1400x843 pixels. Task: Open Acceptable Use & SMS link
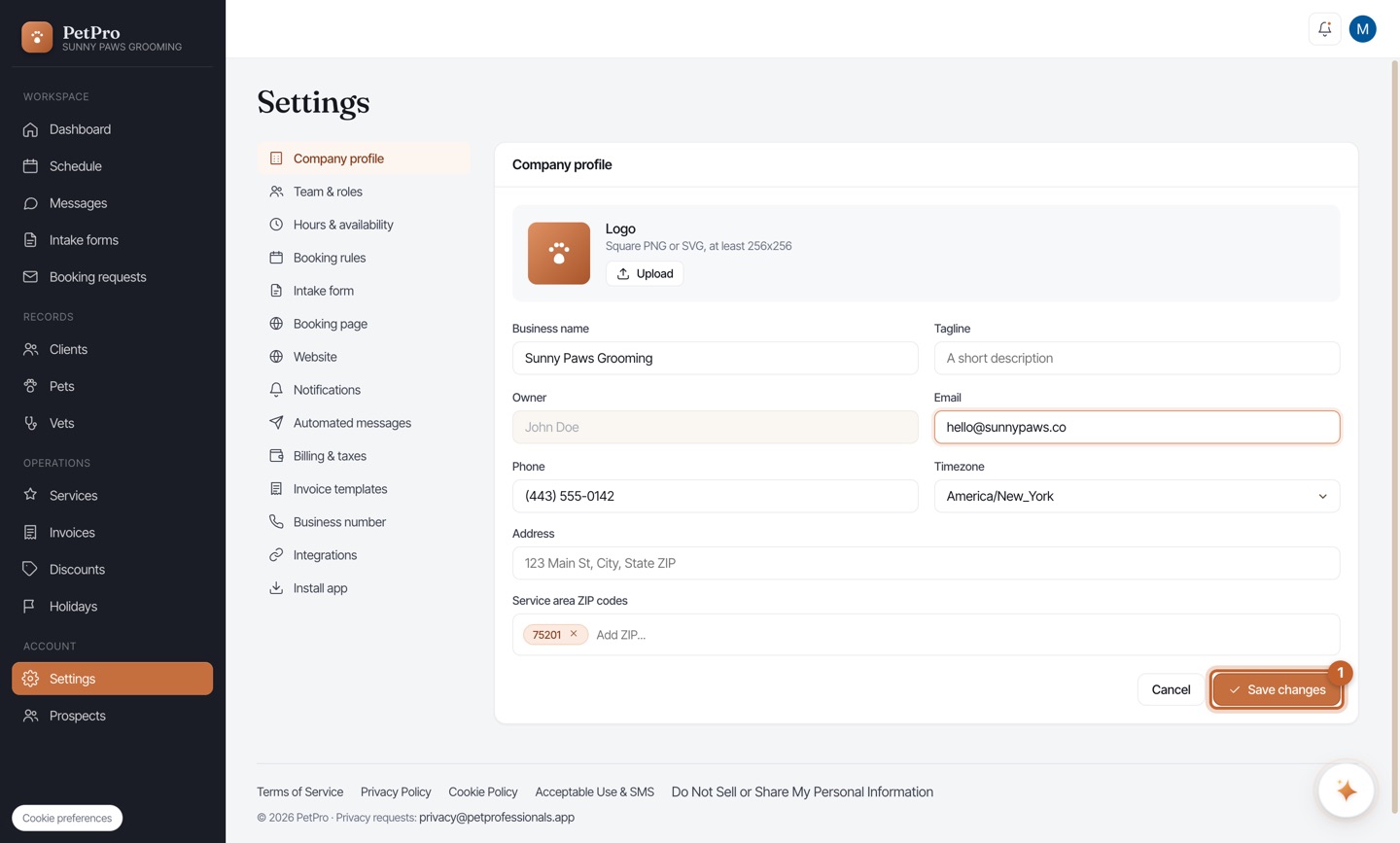(x=594, y=791)
